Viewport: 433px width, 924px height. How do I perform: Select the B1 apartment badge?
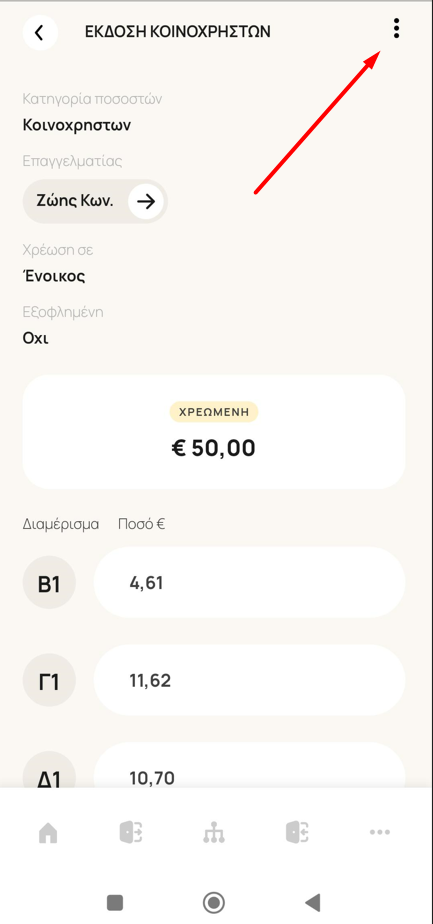coord(49,583)
